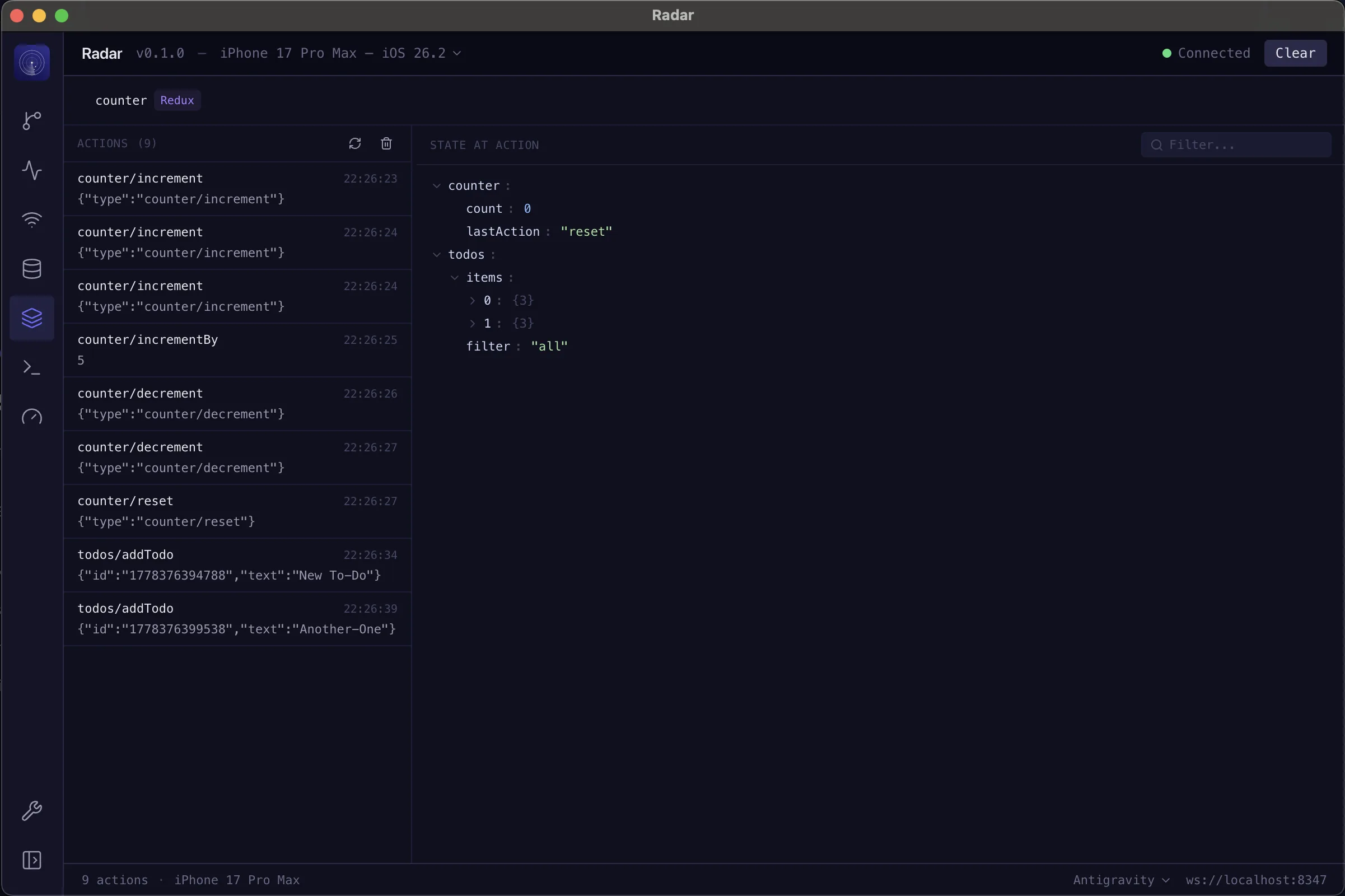1345x896 pixels.
Task: Click the ws://localhost:8347 status text
Action: pyautogui.click(x=1256, y=880)
